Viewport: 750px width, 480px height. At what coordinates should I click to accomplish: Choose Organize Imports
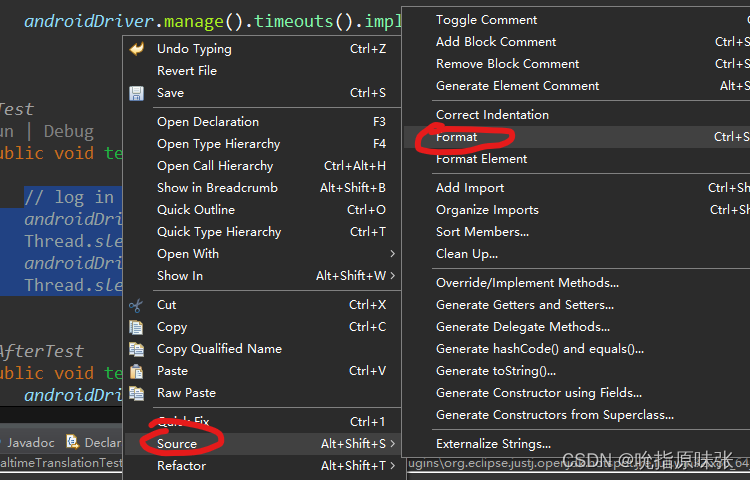[x=487, y=210]
